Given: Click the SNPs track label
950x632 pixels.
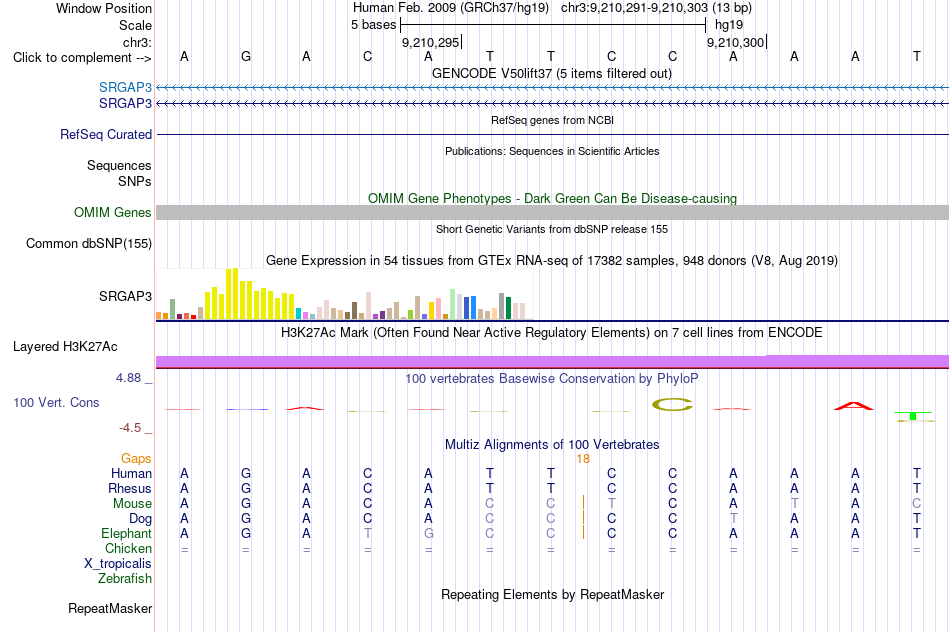Looking at the screenshot, I should click(x=135, y=181).
